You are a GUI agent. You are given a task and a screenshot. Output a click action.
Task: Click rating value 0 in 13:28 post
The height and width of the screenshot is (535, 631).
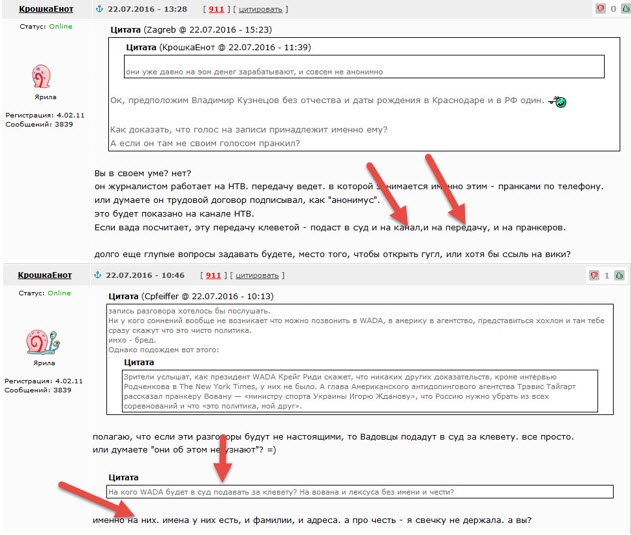point(613,9)
